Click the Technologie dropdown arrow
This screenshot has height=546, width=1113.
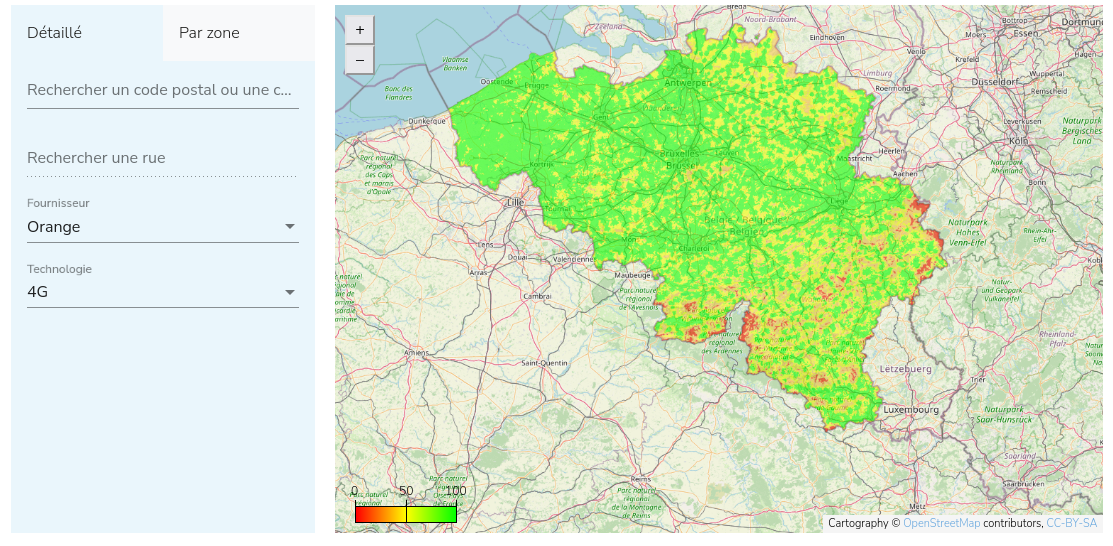[x=290, y=292]
